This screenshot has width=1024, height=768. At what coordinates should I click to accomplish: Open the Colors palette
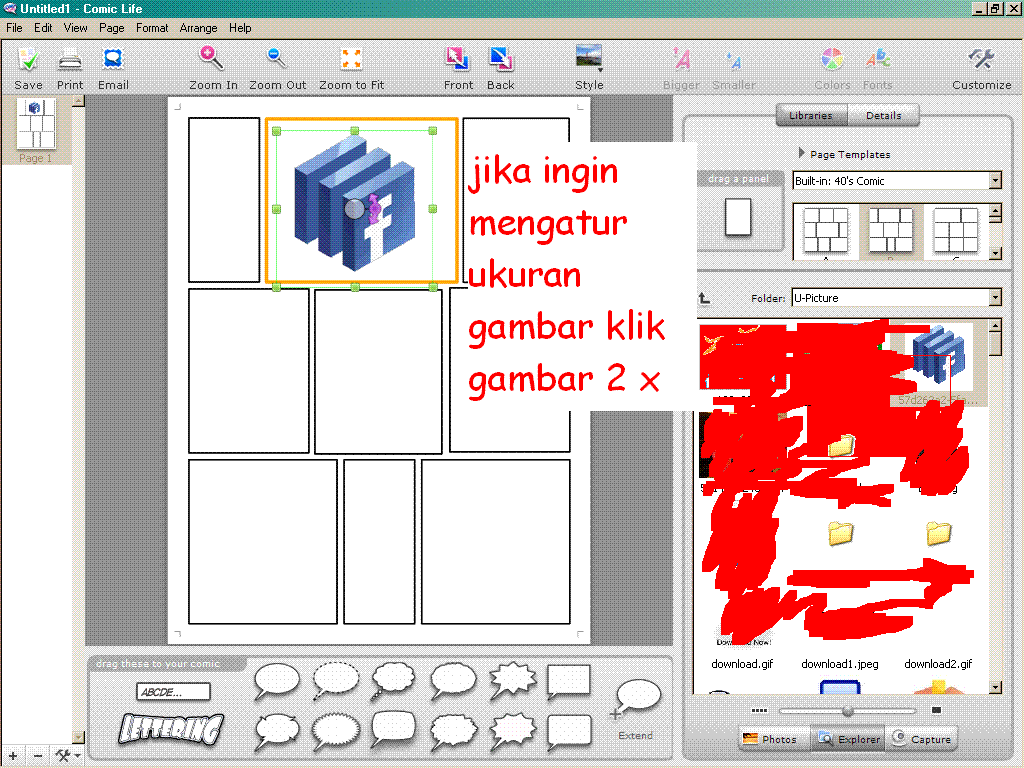(x=832, y=59)
